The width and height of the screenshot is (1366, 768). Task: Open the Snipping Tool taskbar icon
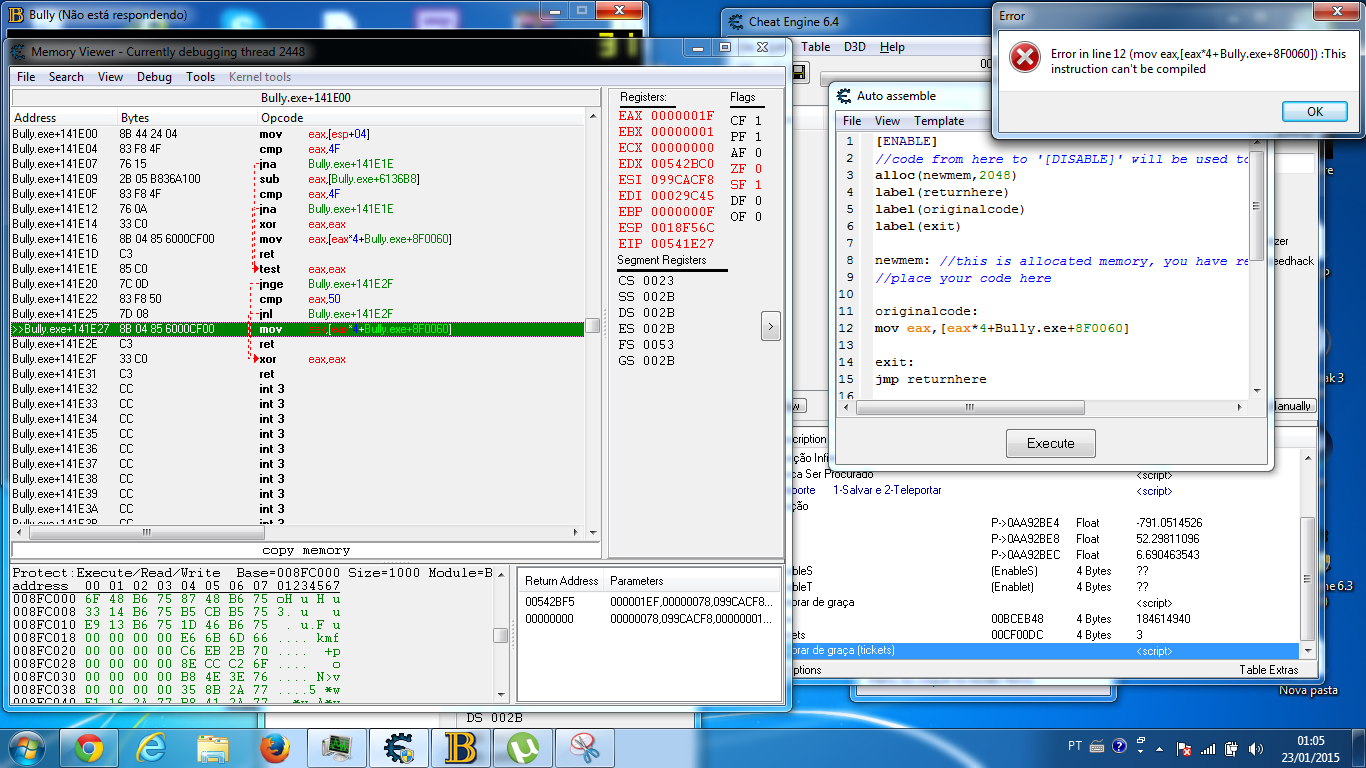(x=584, y=748)
